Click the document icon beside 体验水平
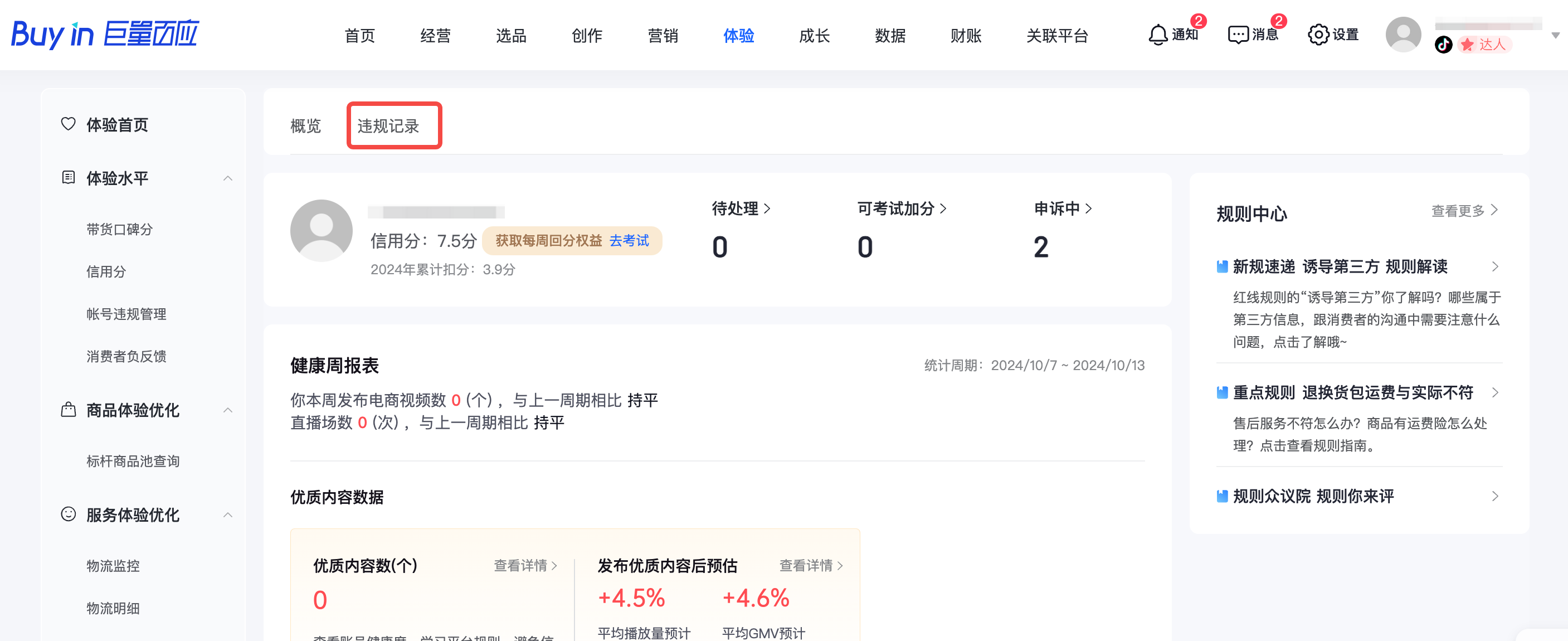Screen dimensions: 1568x641 (x=68, y=178)
